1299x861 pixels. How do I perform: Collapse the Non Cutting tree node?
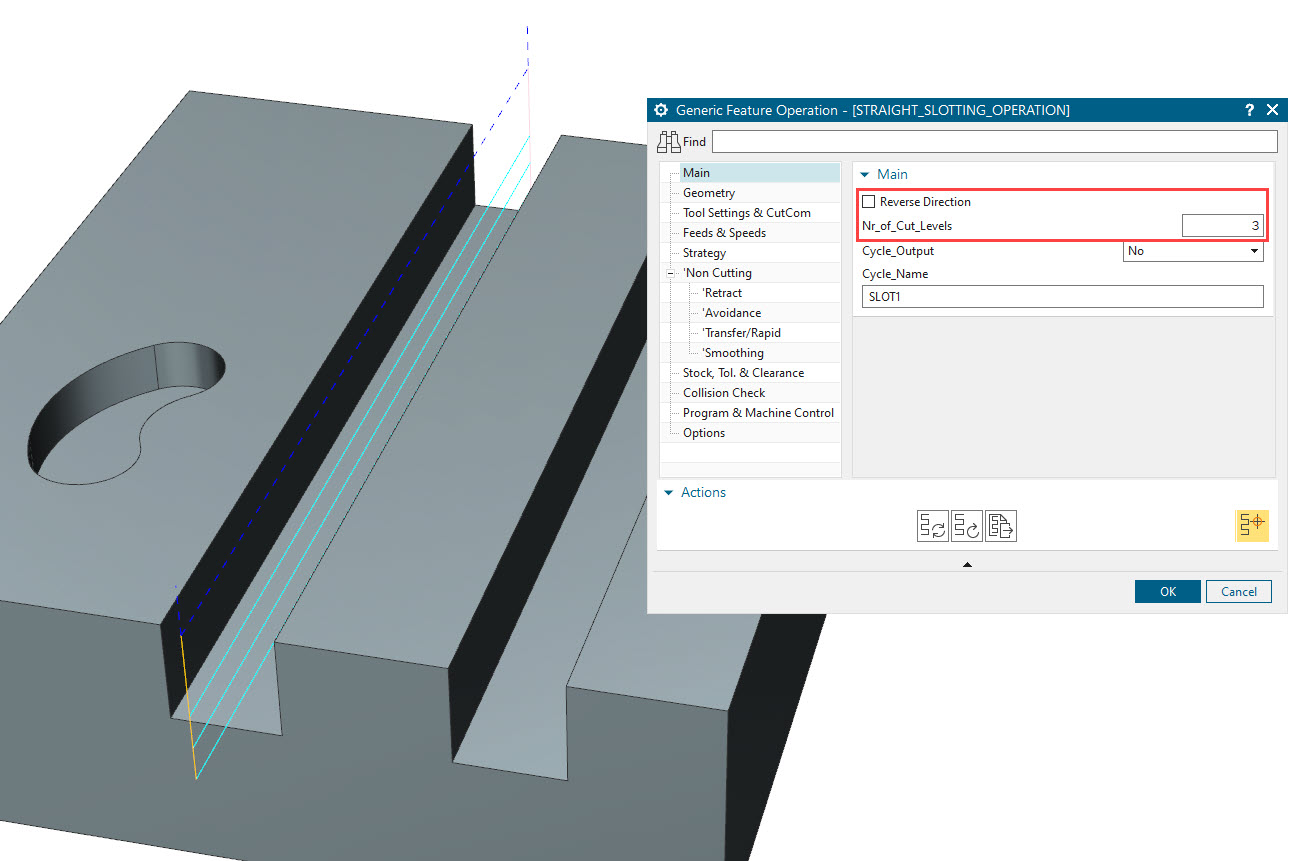click(670, 272)
